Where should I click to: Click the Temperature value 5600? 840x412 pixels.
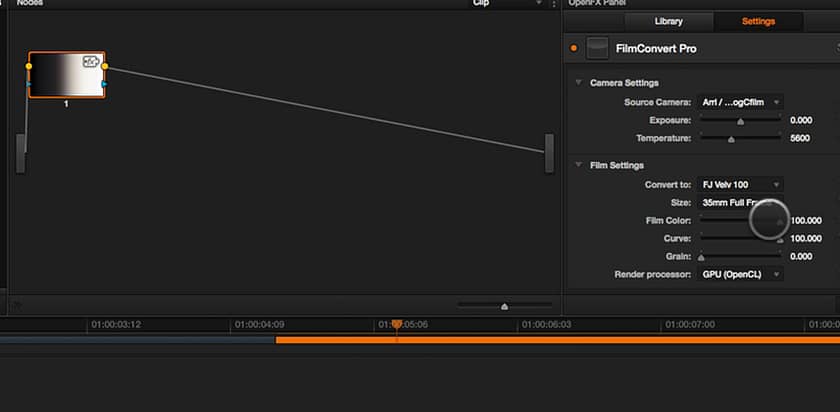pos(800,138)
